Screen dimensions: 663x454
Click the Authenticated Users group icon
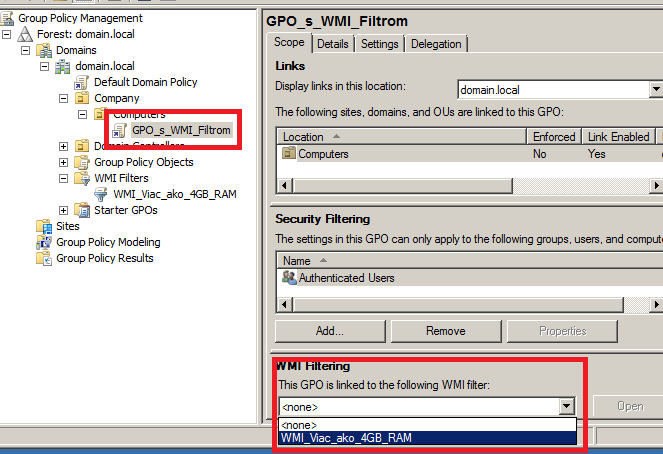coord(289,278)
